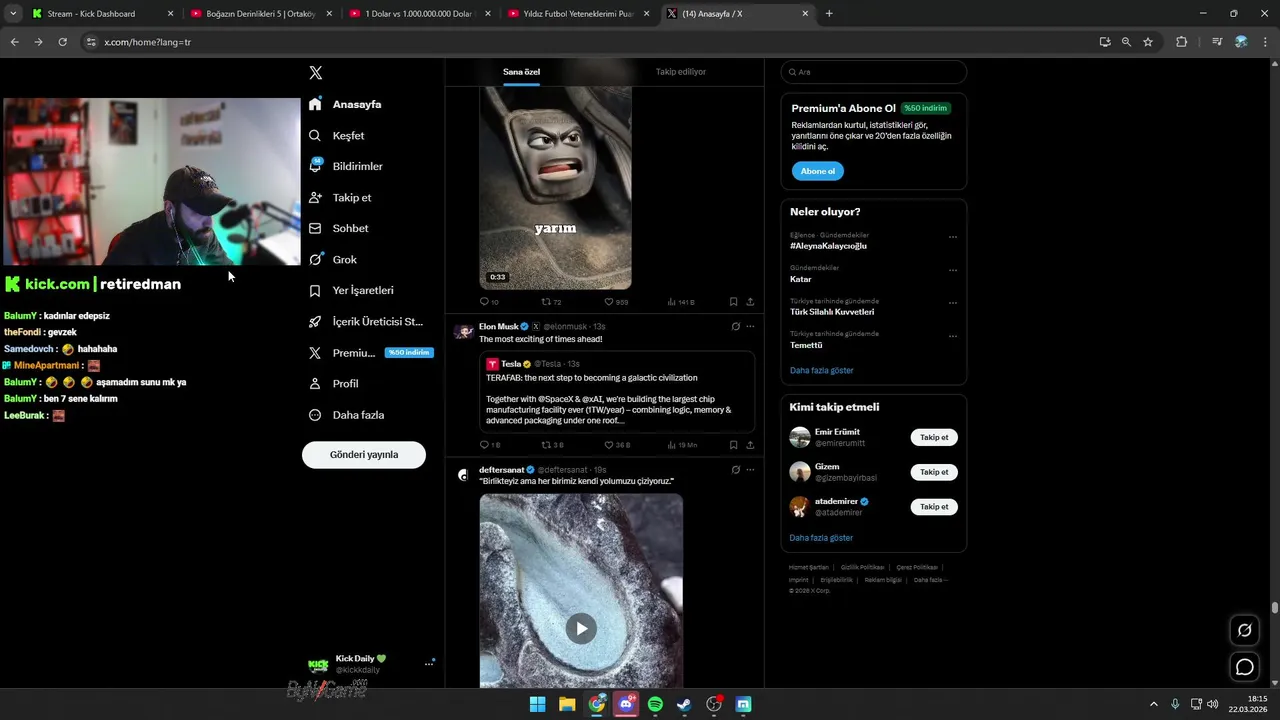Bookmark Elon Musk's post
Viewport: 1280px width, 720px height.
pyautogui.click(x=733, y=445)
